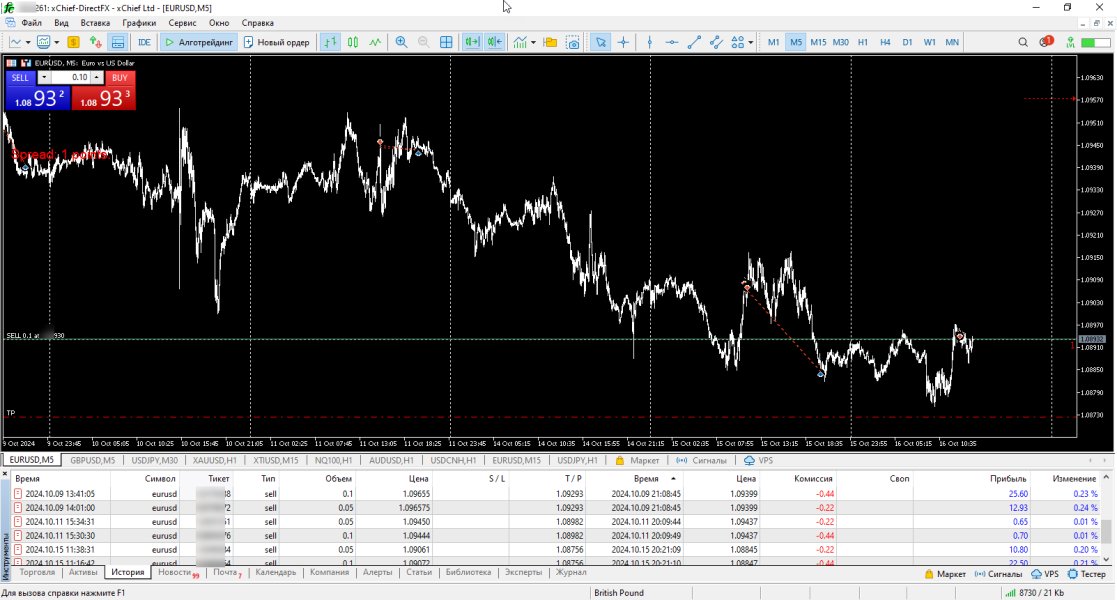Switch chart to candlestick display mode
Image resolution: width=1117 pixels, height=600 pixels.
353,43
